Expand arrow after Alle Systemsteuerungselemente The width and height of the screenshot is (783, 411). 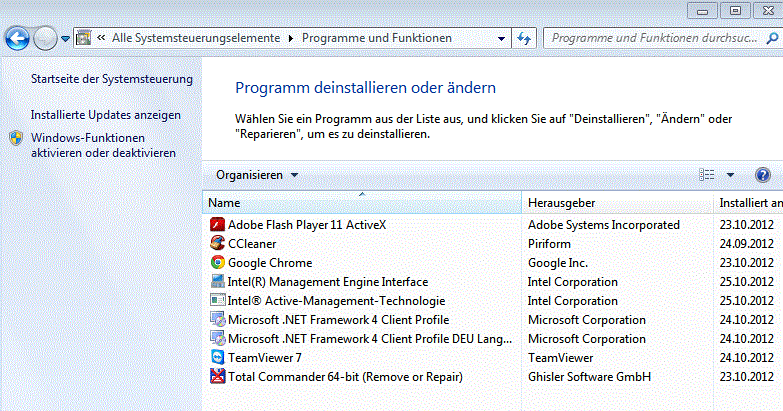click(x=291, y=38)
